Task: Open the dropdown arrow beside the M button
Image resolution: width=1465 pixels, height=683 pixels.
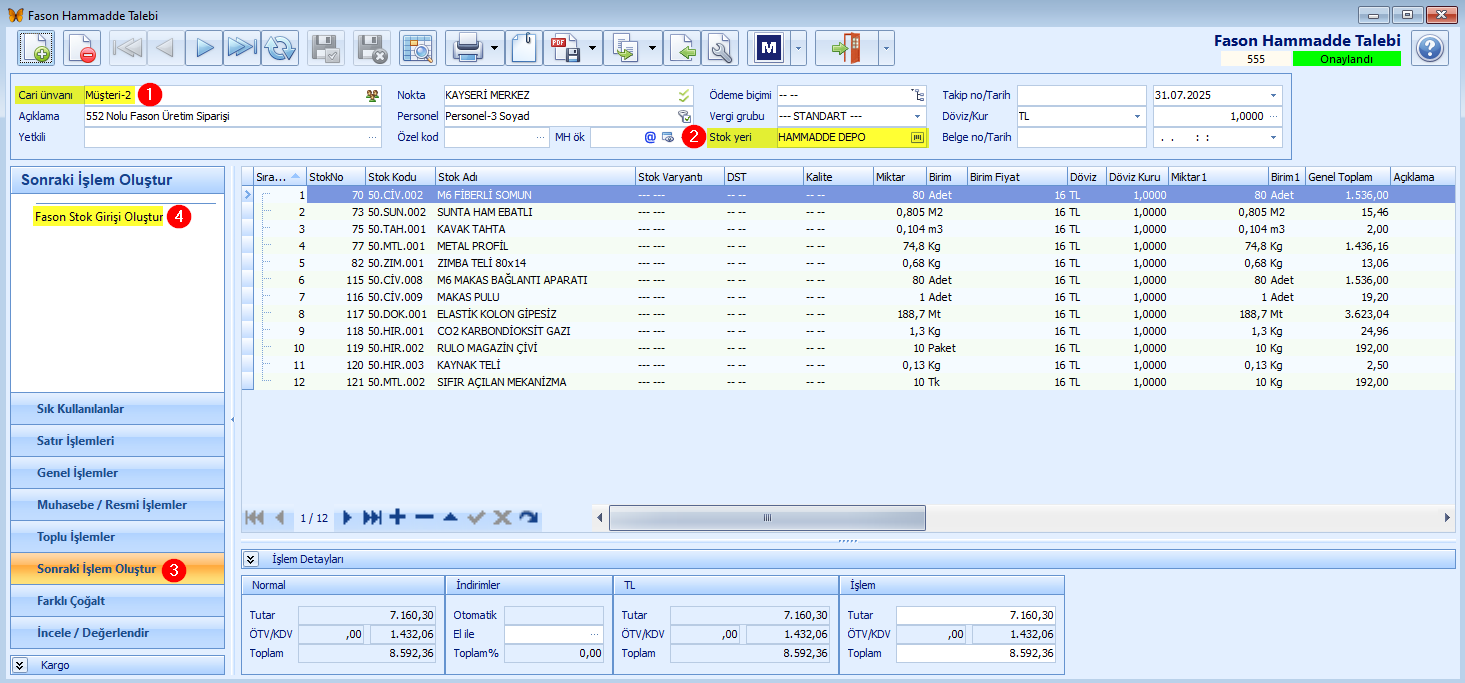Action: pyautogui.click(x=798, y=48)
